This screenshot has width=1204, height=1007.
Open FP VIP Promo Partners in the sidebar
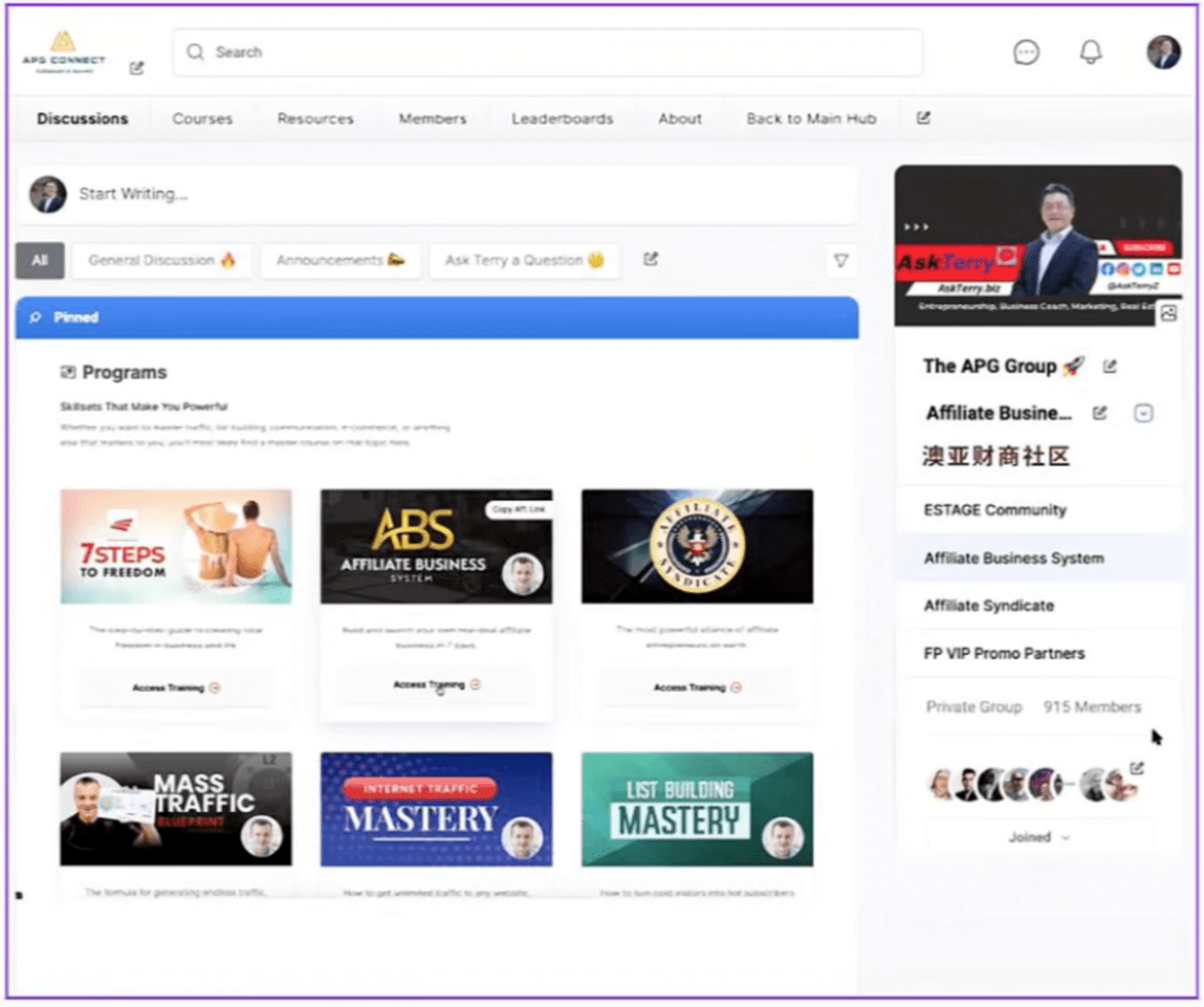pyautogui.click(x=1039, y=653)
